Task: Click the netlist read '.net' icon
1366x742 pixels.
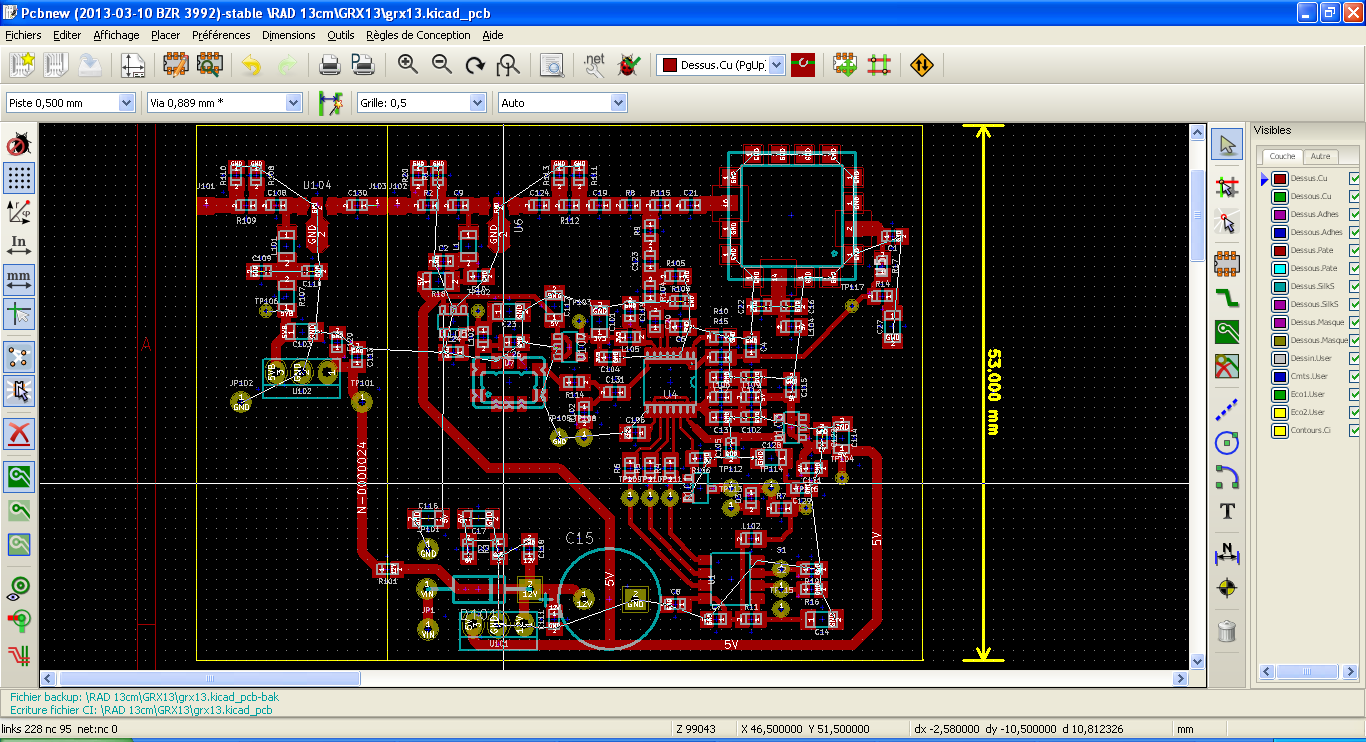Action: click(x=595, y=66)
